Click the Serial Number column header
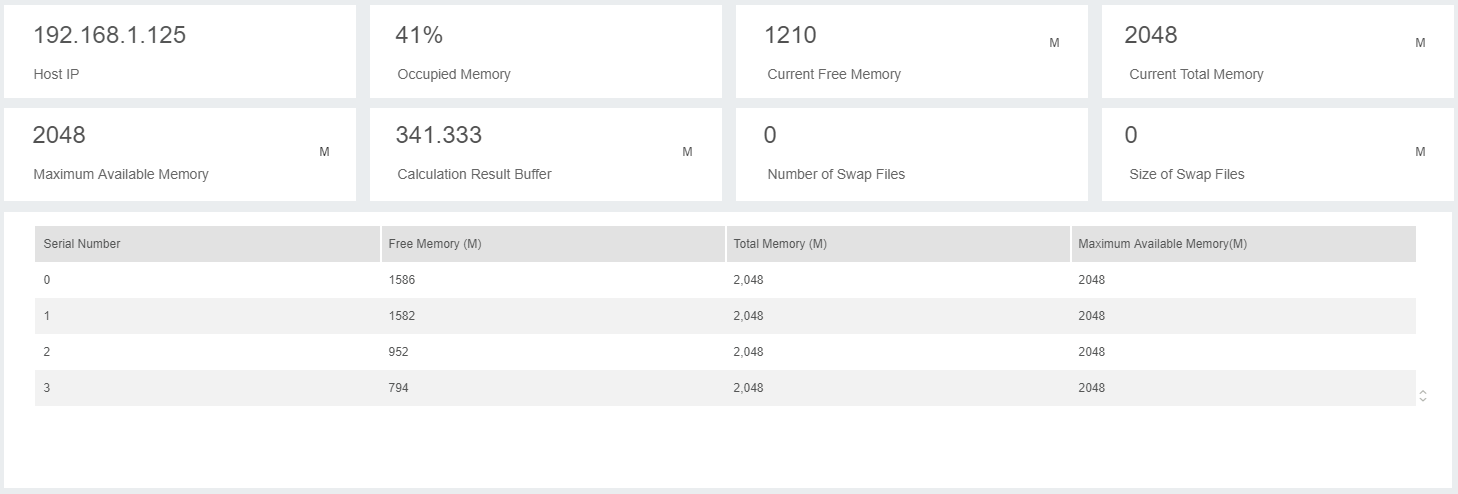The height and width of the screenshot is (494, 1458). click(82, 244)
